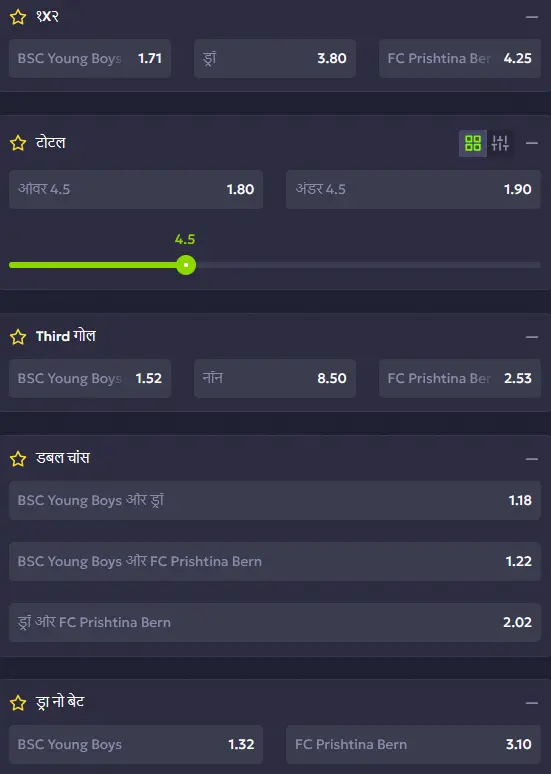Select ओवर 4.5 at 1.80 odds
This screenshot has width=551, height=774.
136,189
